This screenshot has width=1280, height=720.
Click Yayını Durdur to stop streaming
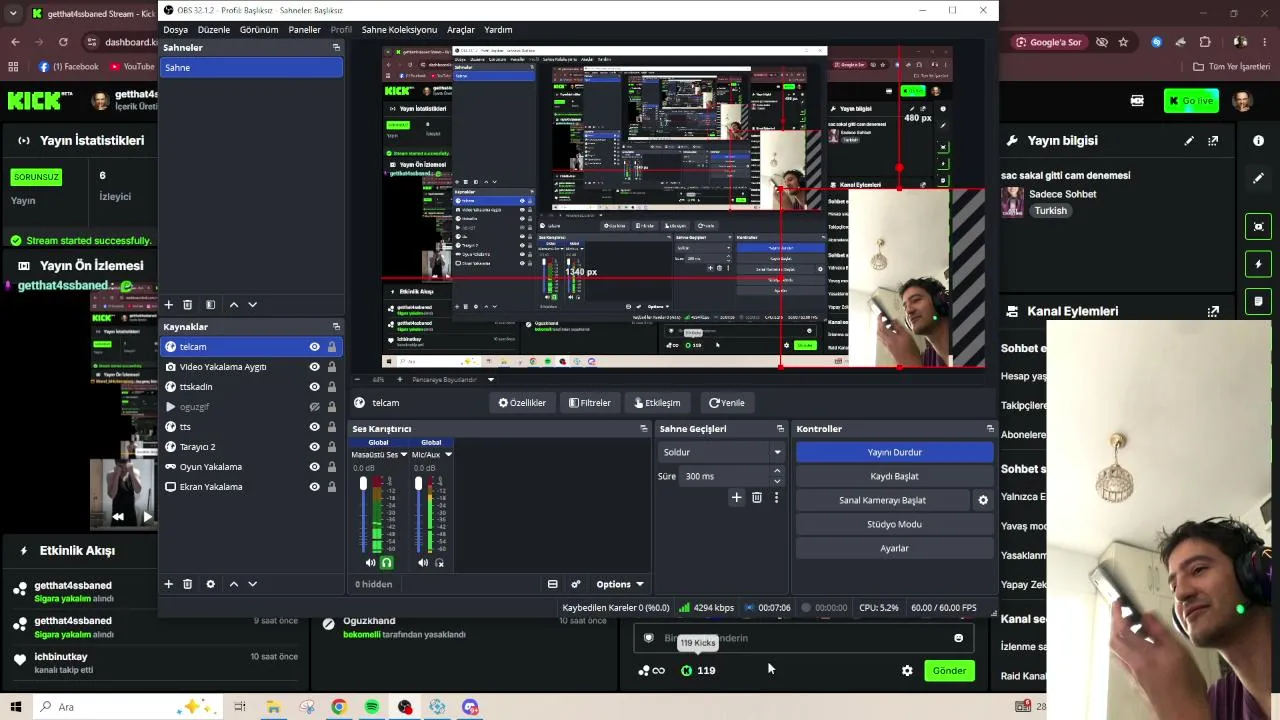click(895, 452)
